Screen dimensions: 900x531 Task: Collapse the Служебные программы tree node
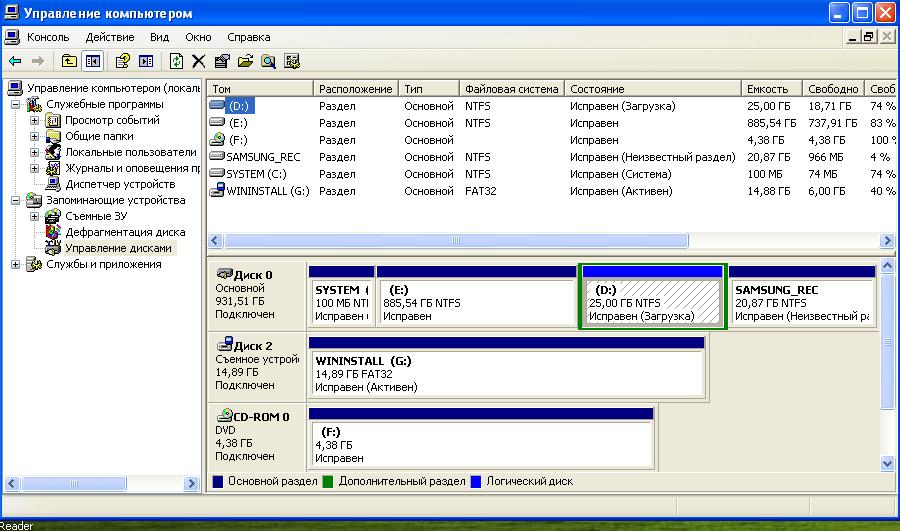[17, 105]
